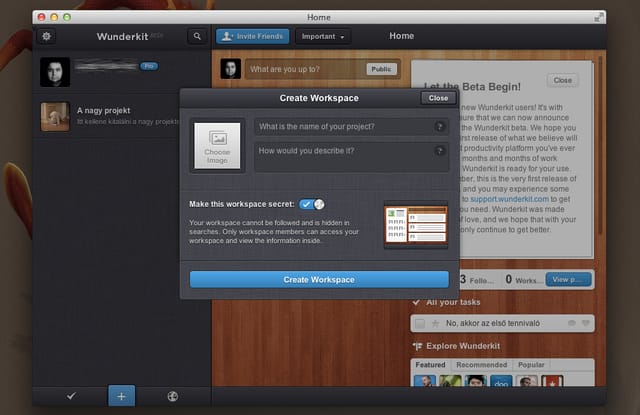Open the settings gear in Wunderkit sidebar
This screenshot has width=640, height=415.
coord(47,36)
